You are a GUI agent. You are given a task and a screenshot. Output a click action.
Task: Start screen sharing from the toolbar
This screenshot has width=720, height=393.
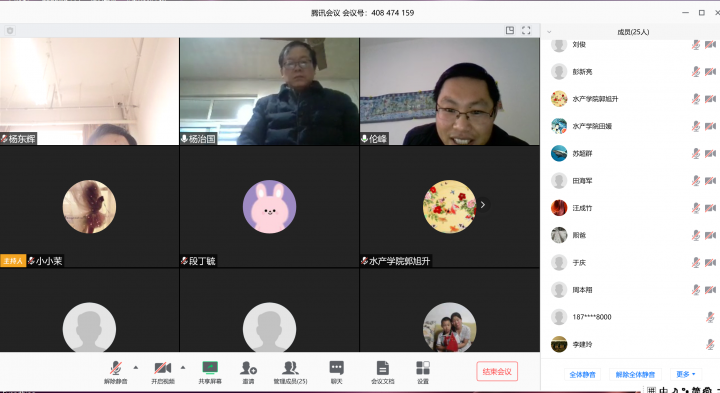click(210, 368)
